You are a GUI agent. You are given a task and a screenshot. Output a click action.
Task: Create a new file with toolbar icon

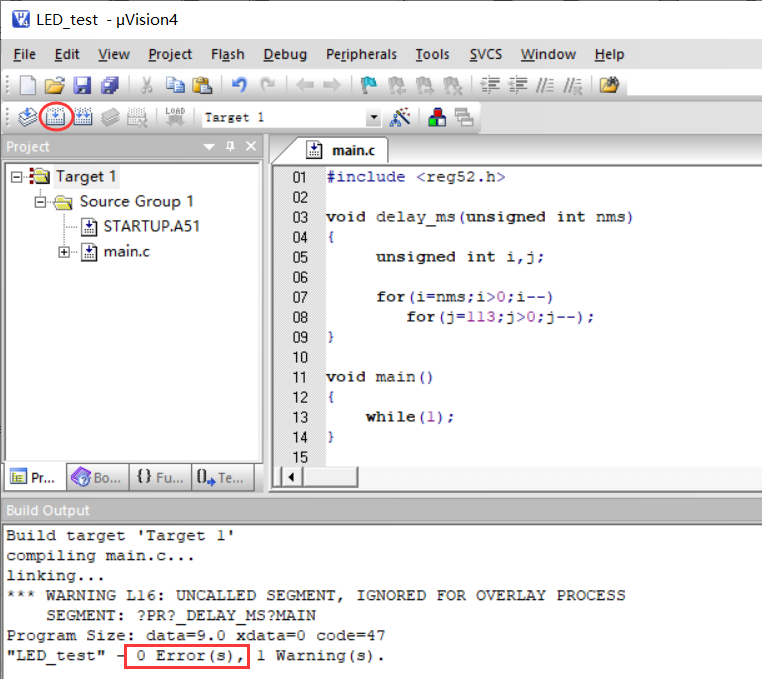28,85
